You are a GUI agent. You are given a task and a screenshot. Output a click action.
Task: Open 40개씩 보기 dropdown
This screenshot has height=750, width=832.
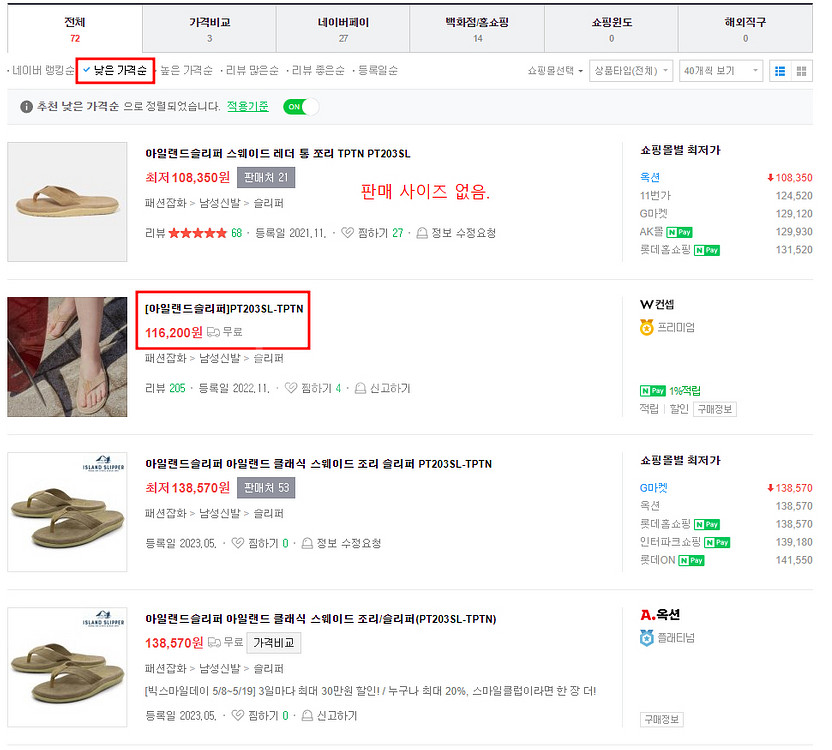721,71
